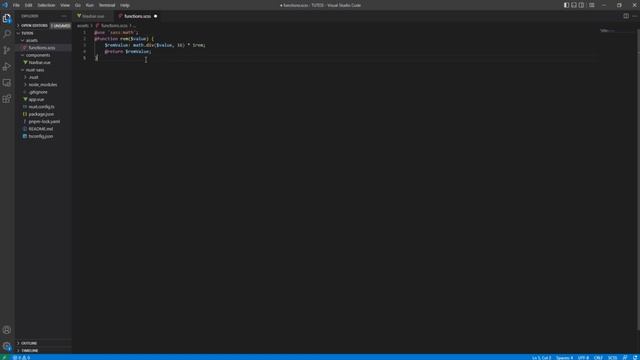Open notifications bell in status bar
This screenshot has width=640, height=360.
(635, 358)
